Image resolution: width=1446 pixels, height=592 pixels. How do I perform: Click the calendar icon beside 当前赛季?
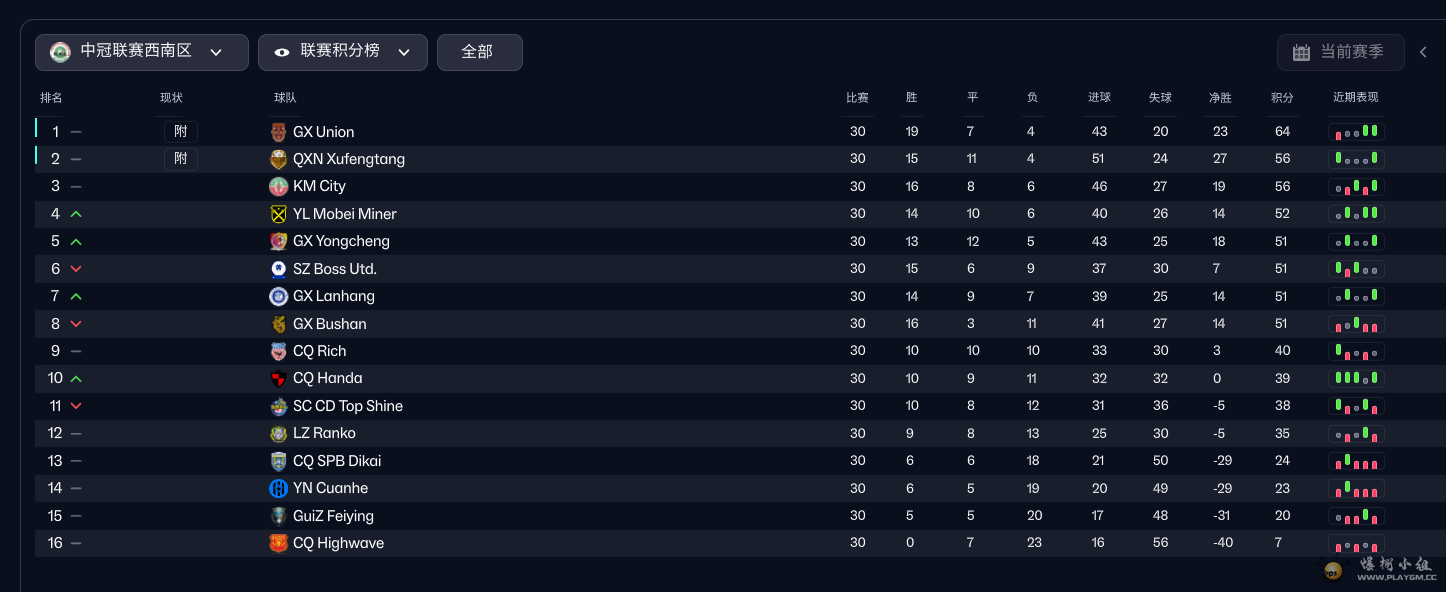pyautogui.click(x=1301, y=52)
